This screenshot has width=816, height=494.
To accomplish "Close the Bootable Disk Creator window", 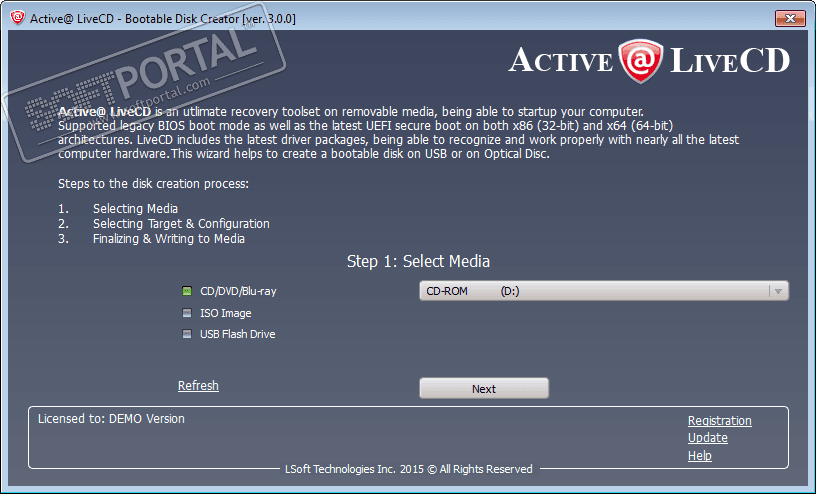I will (790, 18).
